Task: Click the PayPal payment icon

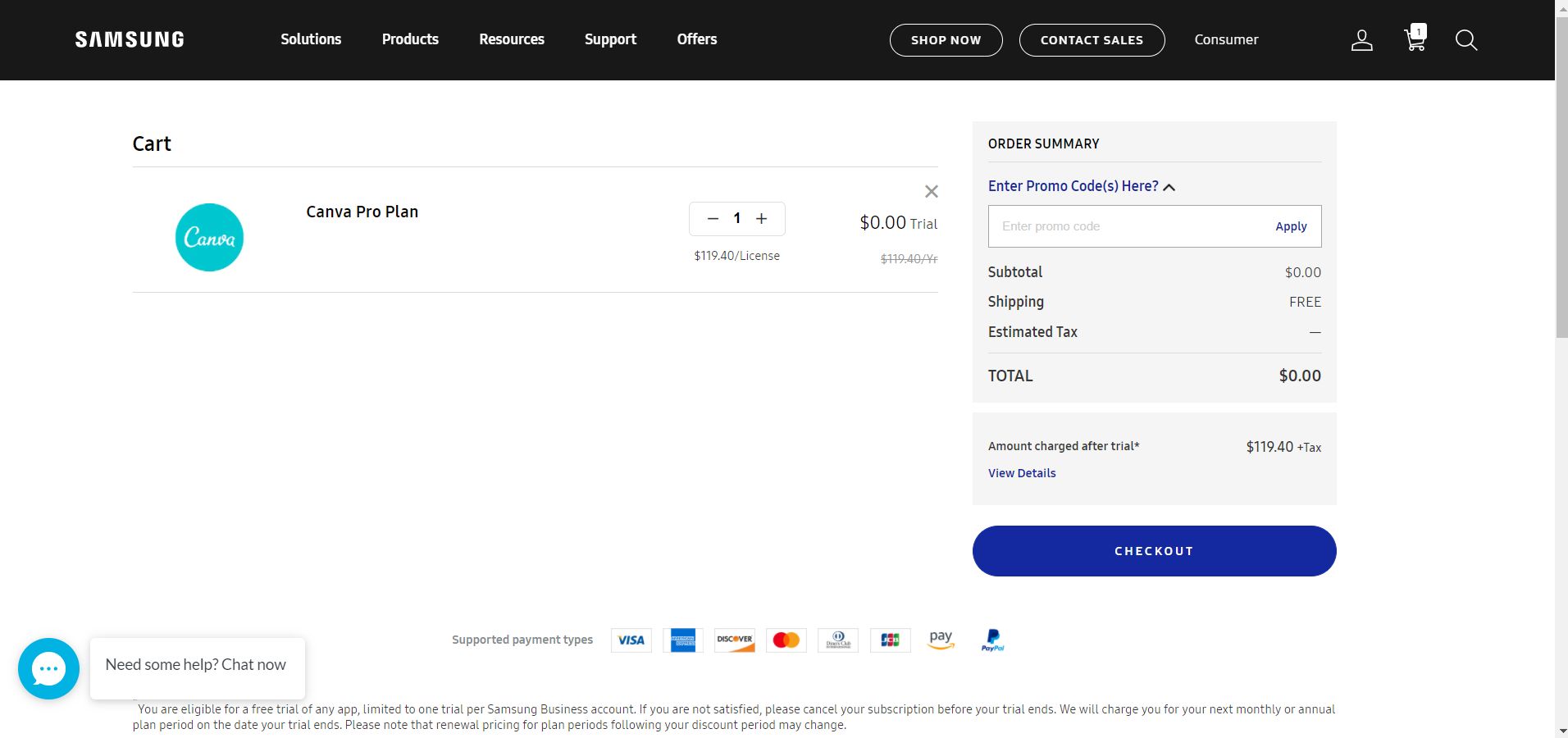Action: [992, 640]
